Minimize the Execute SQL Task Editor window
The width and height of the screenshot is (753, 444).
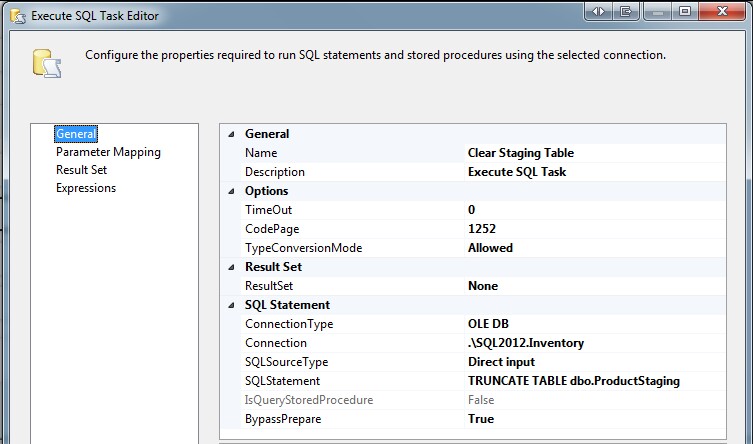point(657,12)
